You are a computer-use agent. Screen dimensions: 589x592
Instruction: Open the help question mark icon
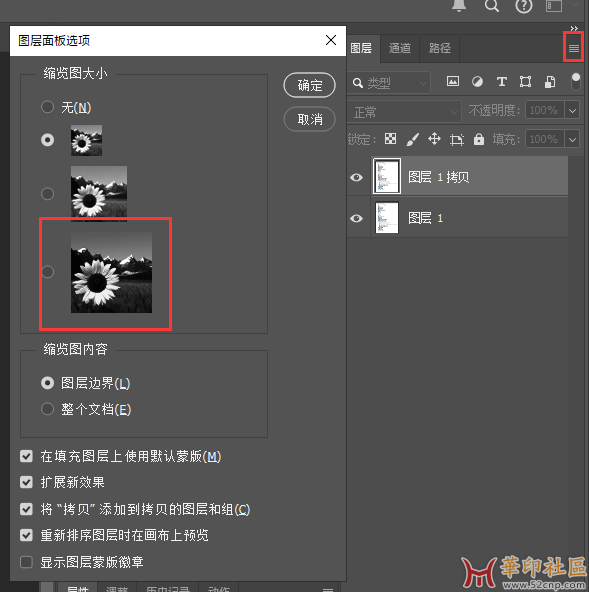[x=524, y=6]
